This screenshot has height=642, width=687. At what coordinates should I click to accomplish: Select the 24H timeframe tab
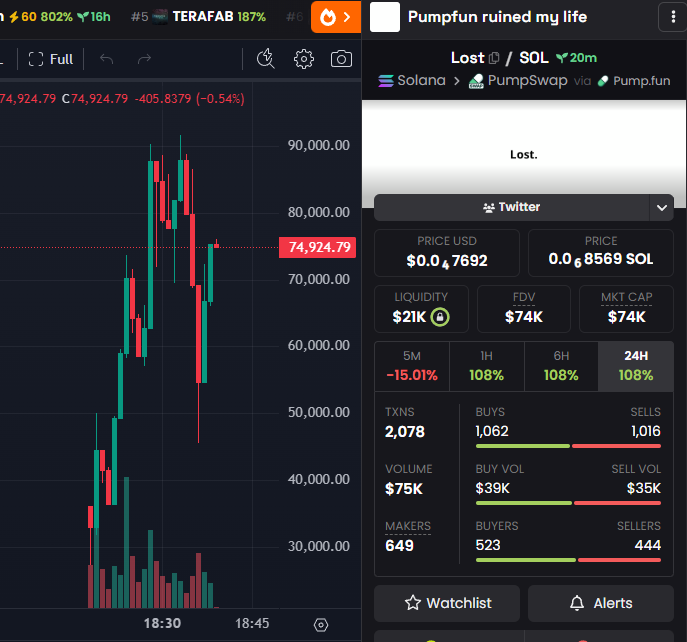pyautogui.click(x=636, y=366)
